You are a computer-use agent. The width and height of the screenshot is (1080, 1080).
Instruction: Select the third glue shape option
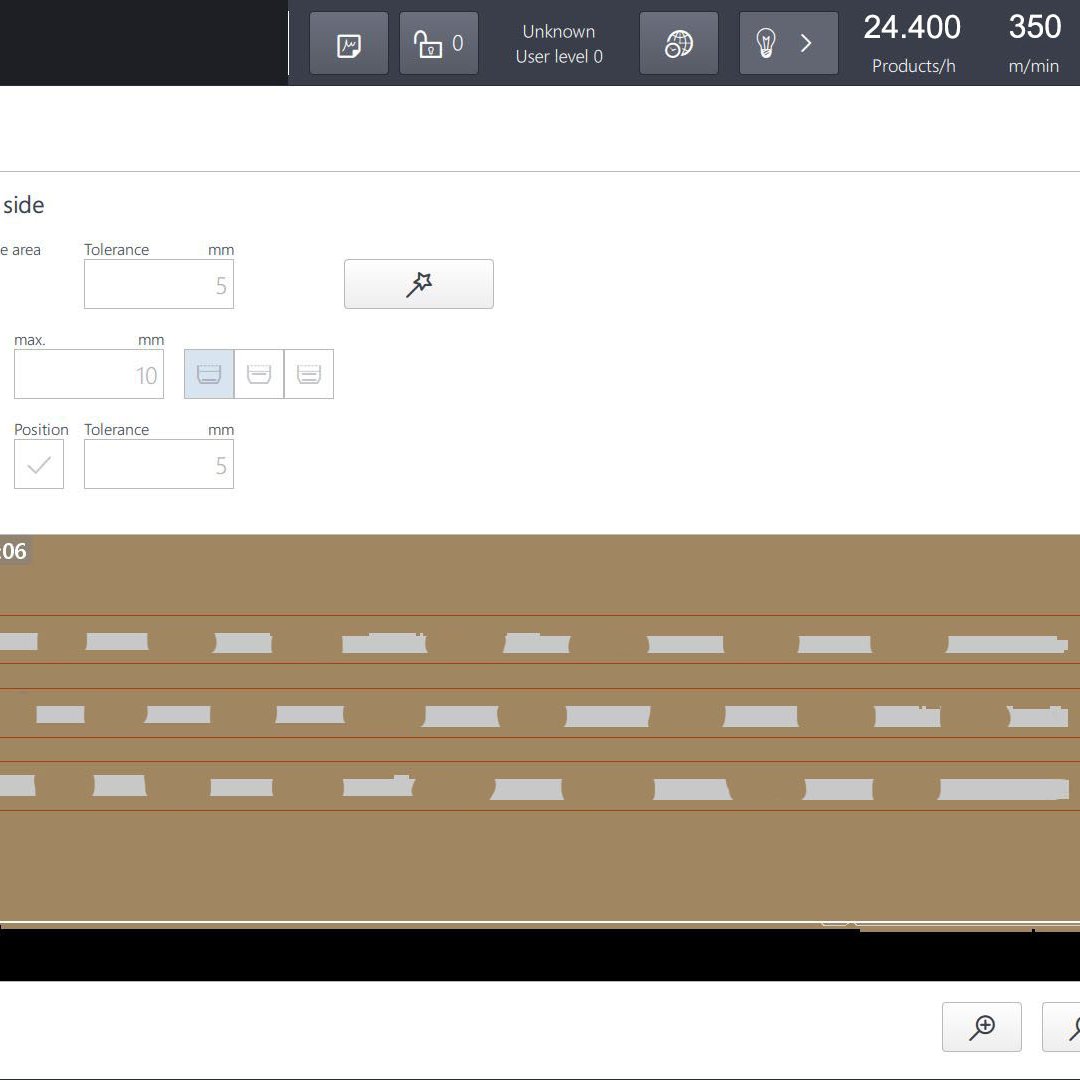click(x=309, y=374)
